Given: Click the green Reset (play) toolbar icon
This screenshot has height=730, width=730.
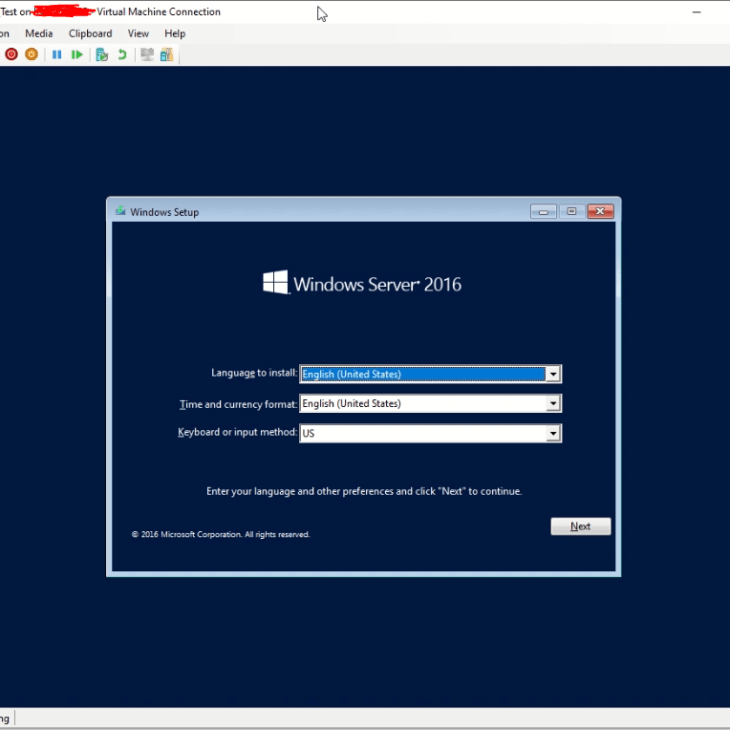Looking at the screenshot, I should (x=77, y=55).
